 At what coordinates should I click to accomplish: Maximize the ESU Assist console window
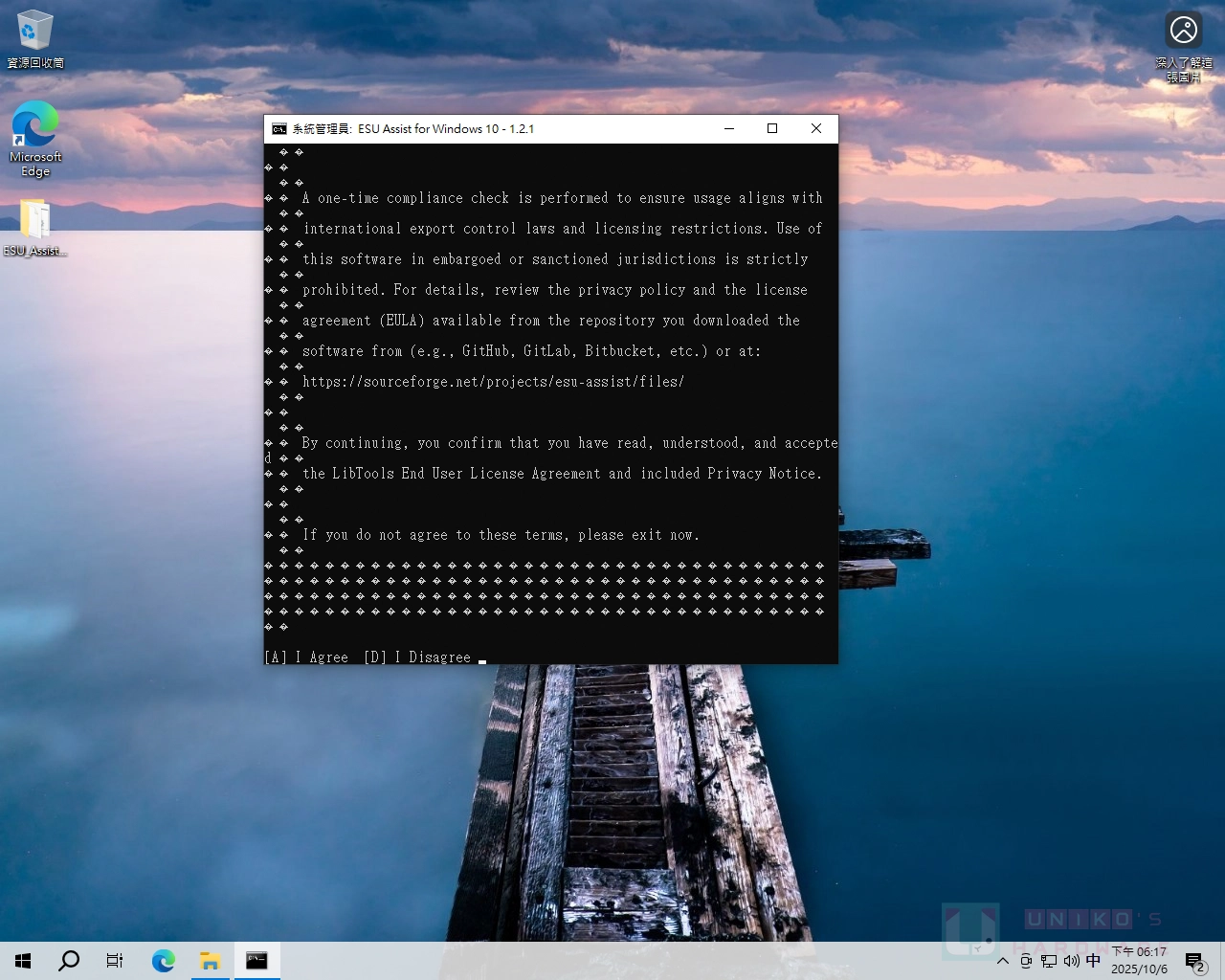tap(772, 129)
